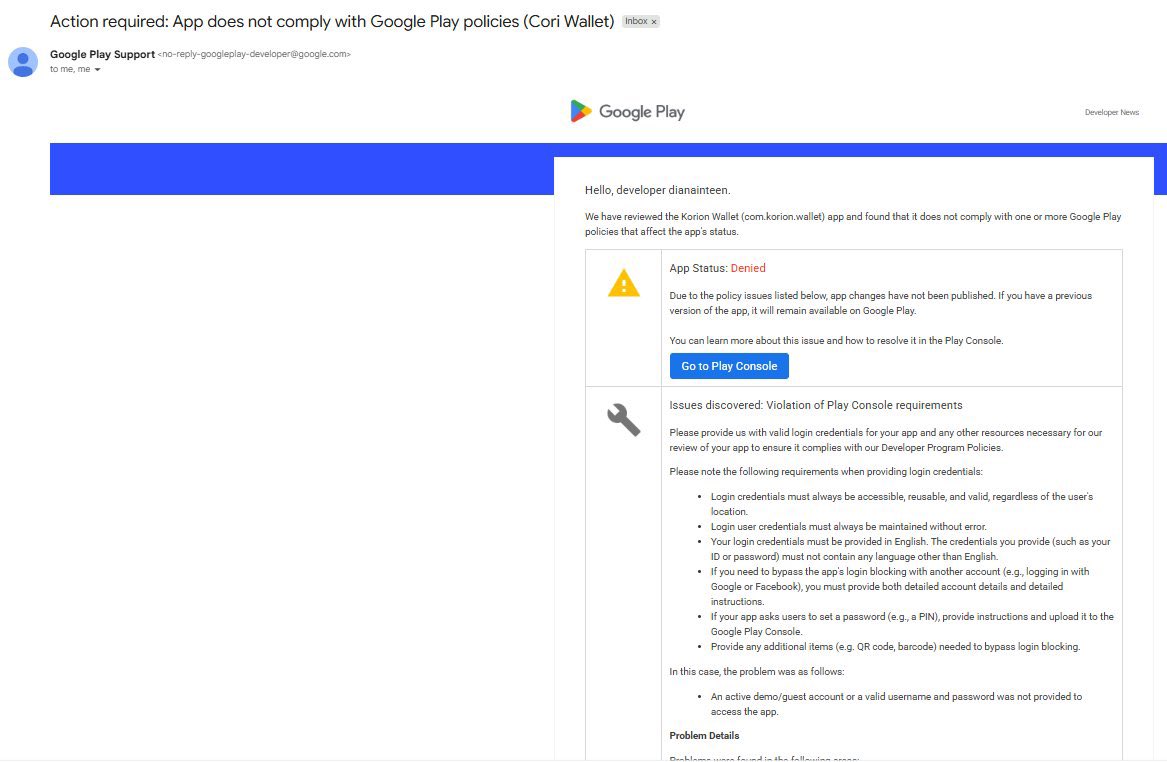
Task: Click the 'In this case, the problem was as follows:' line
Action: pos(756,671)
